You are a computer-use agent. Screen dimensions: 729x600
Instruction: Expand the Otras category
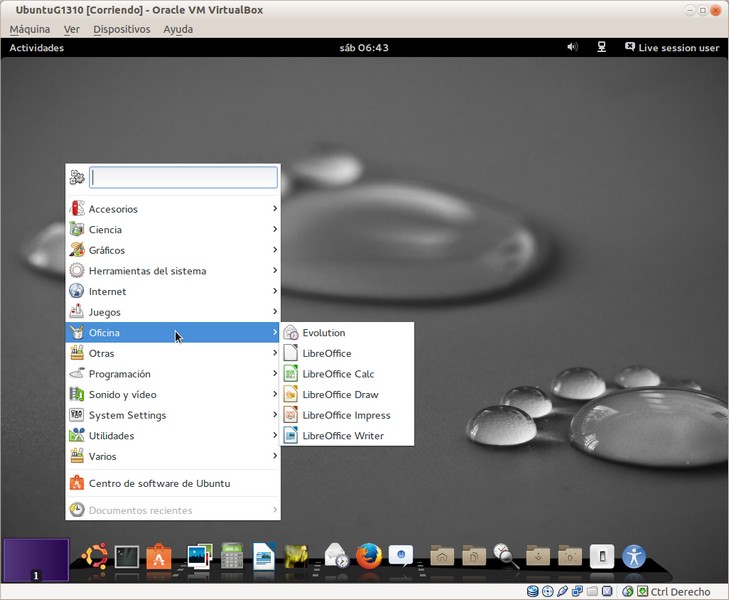173,353
